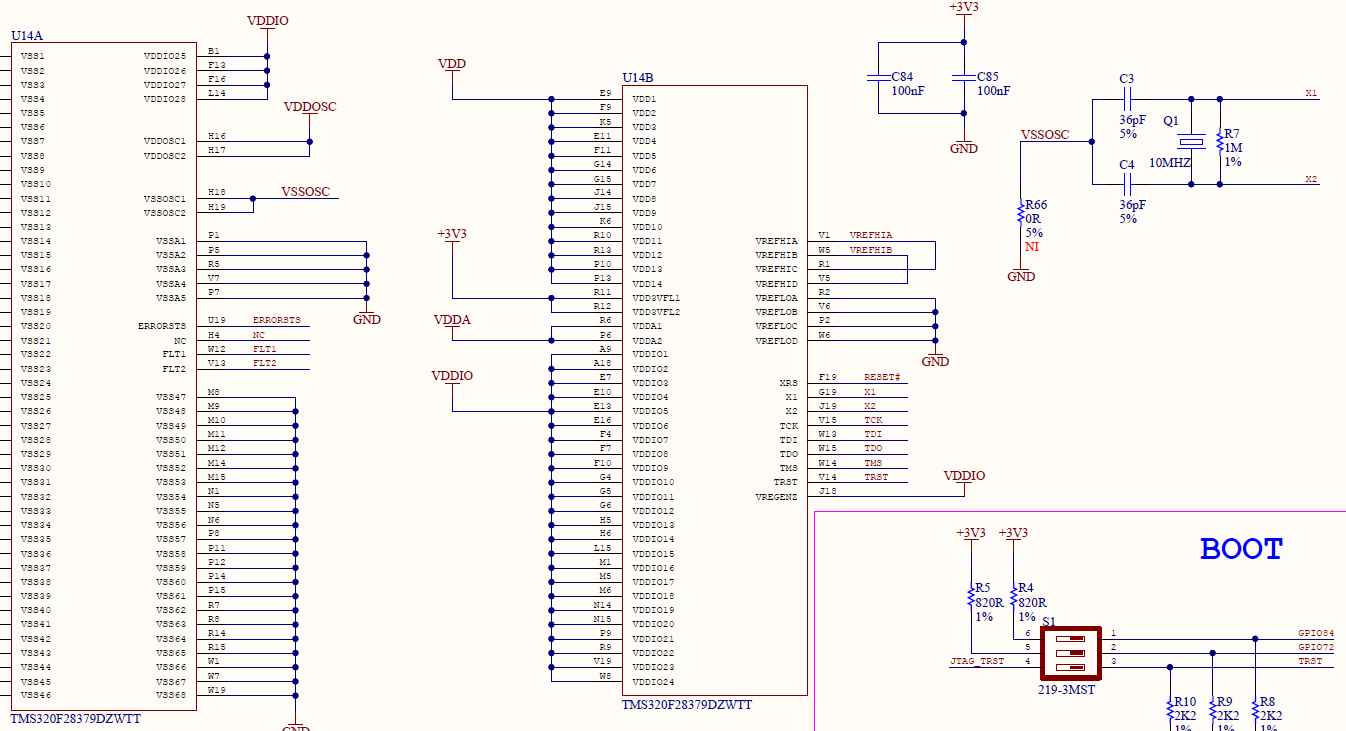Image resolution: width=1346 pixels, height=731 pixels.
Task: Click the R66 resistor symbol
Action: coord(1021,212)
